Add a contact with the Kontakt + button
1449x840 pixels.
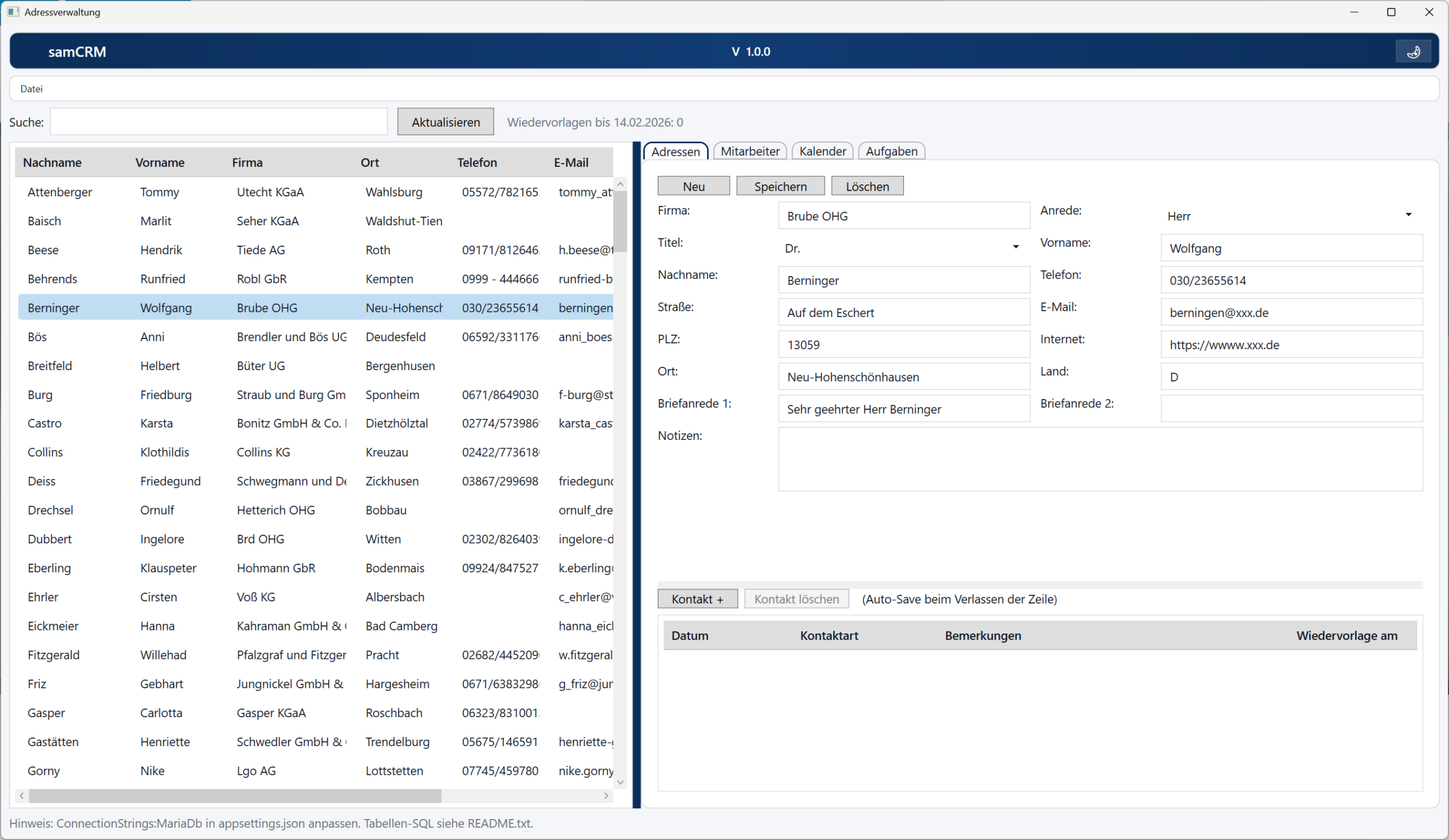click(x=697, y=599)
